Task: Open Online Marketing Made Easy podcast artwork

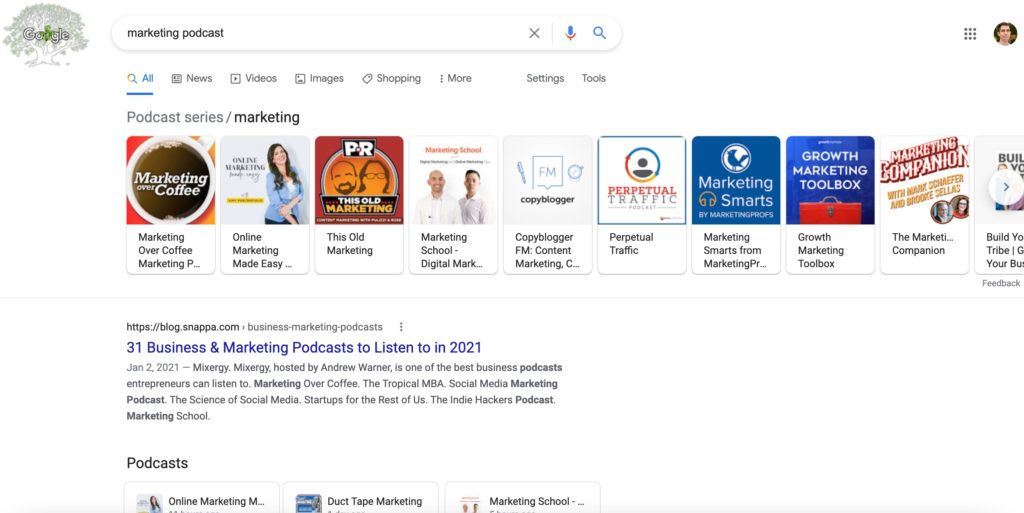Action: coord(264,180)
